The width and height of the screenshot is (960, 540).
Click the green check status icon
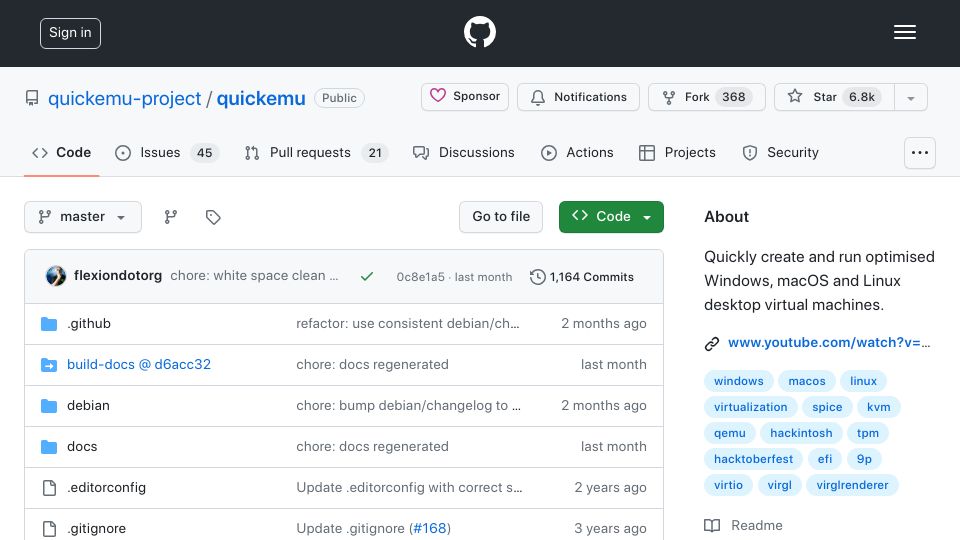(367, 277)
